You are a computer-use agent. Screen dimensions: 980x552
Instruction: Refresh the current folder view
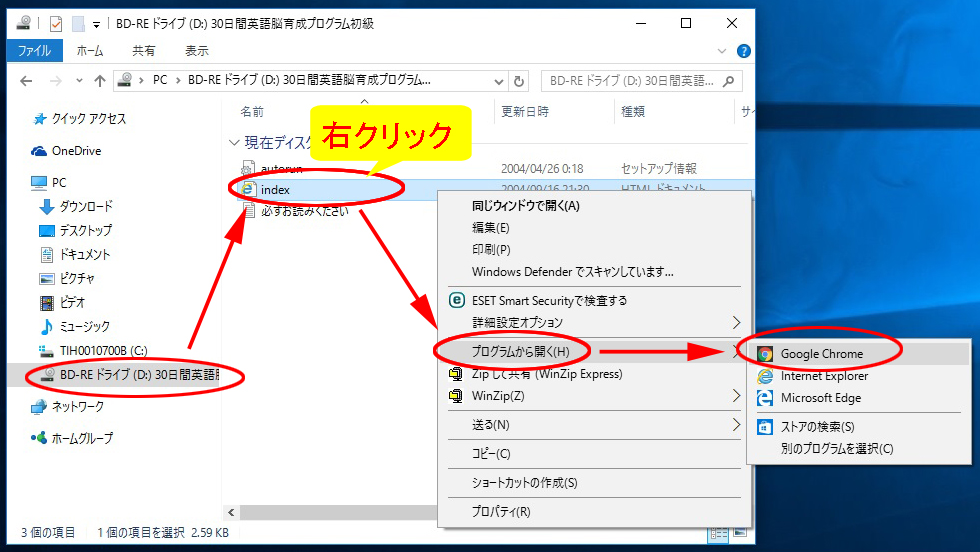(x=519, y=81)
